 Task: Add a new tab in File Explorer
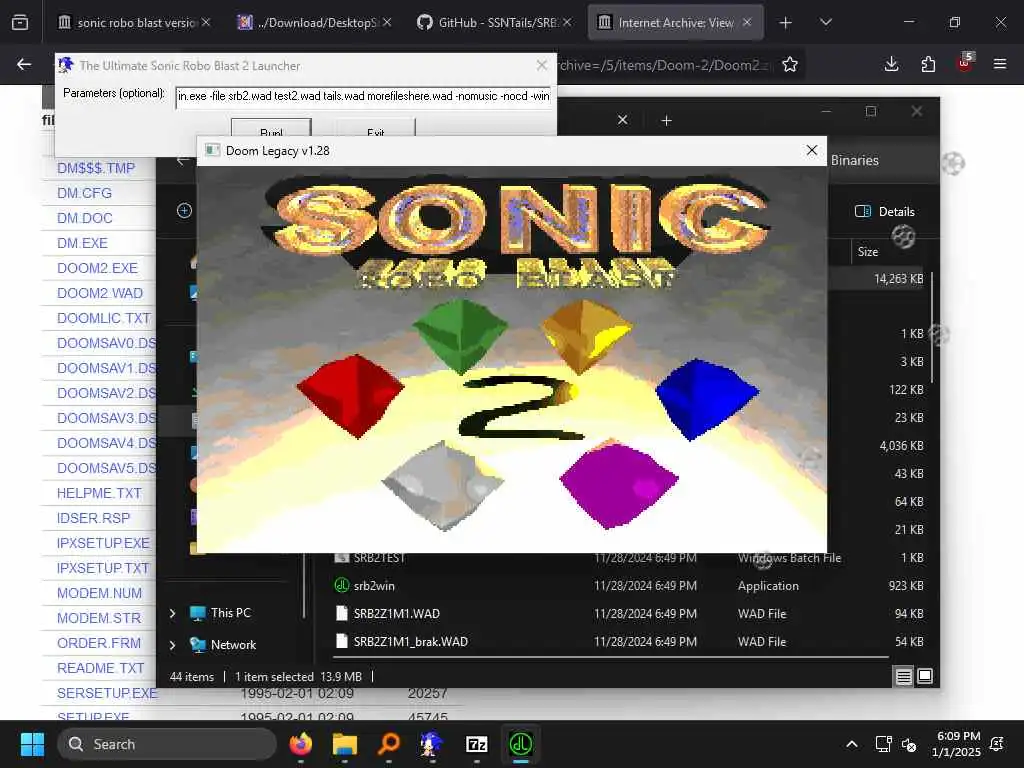tap(666, 120)
